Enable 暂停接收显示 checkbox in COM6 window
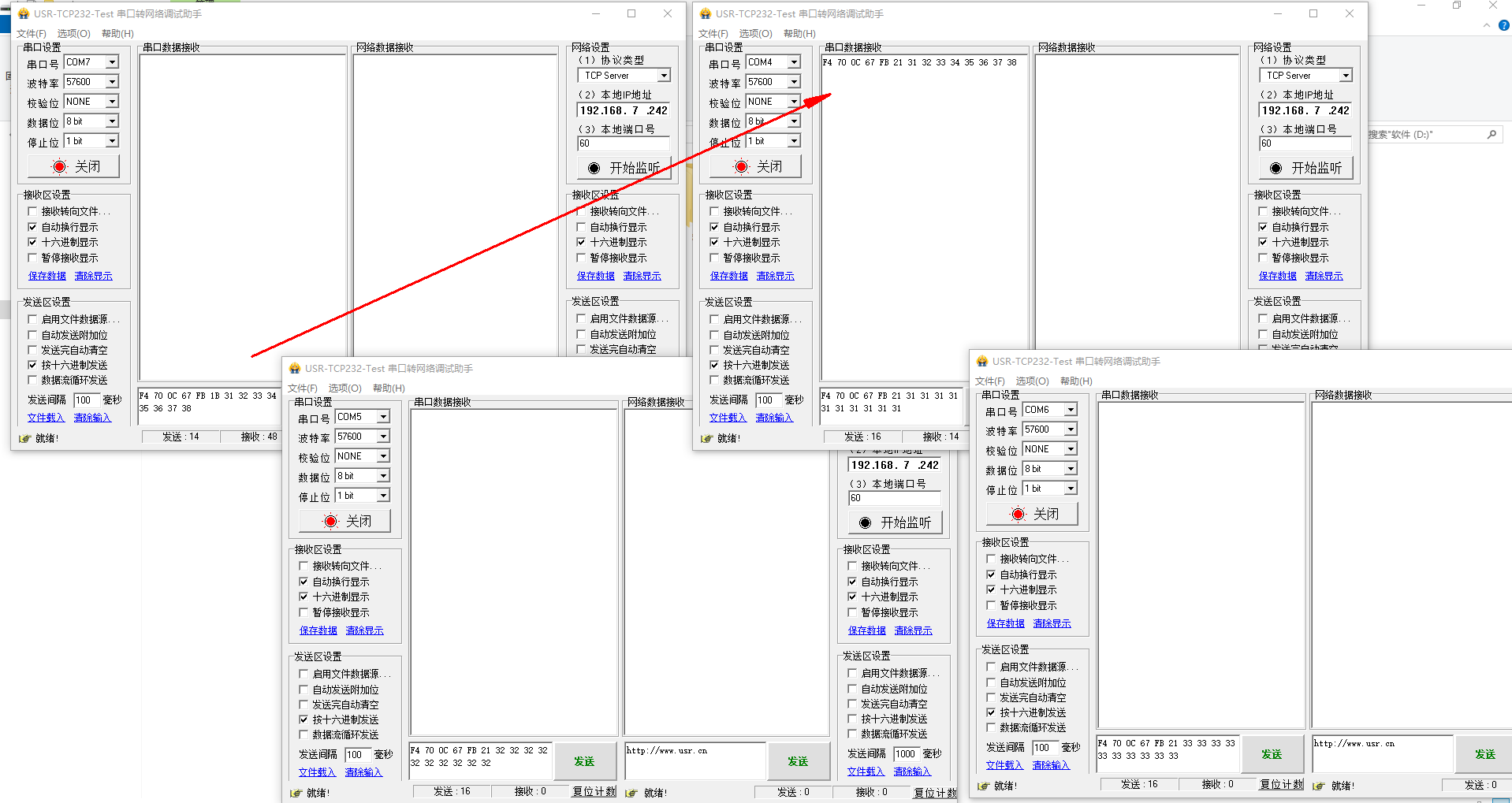 992,605
